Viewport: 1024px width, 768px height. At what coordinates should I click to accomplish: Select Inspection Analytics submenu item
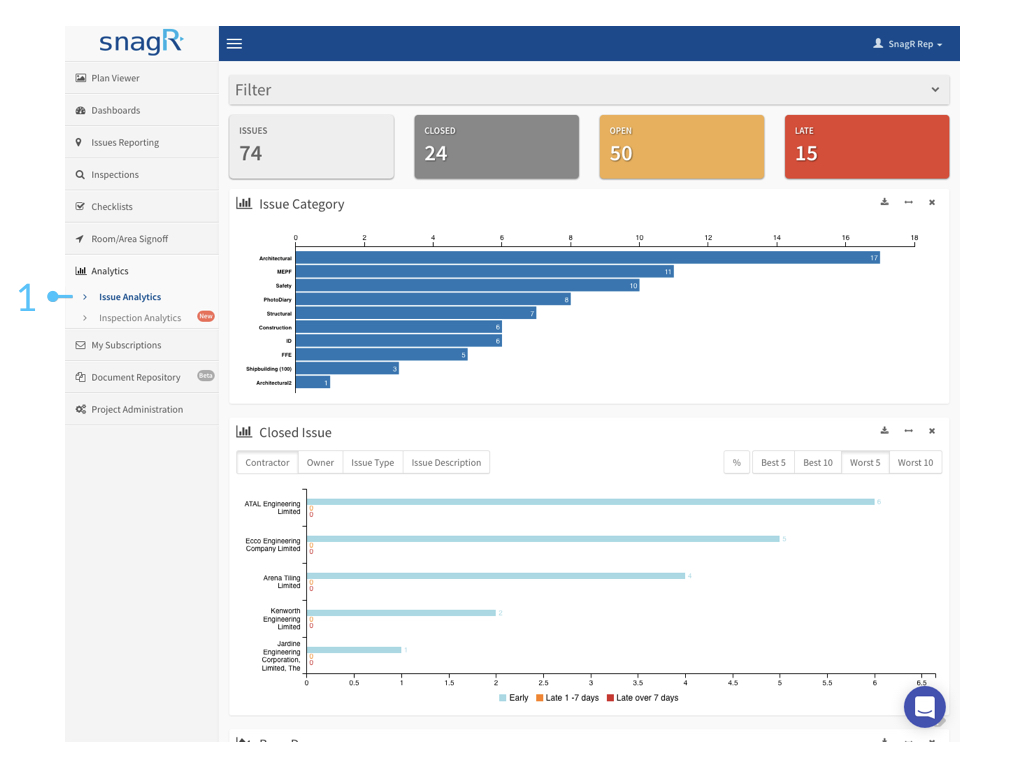tap(140, 317)
